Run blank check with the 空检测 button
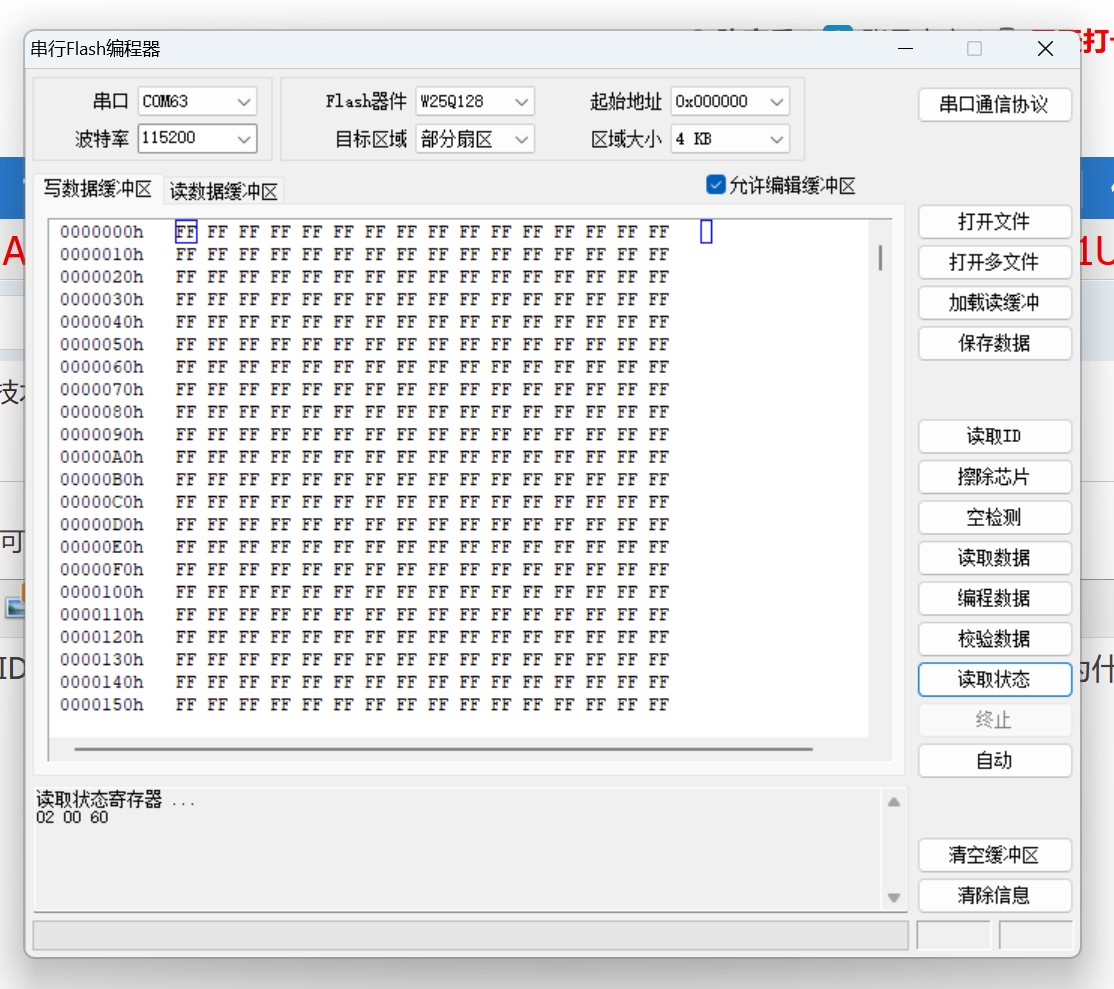This screenshot has width=1114, height=989. pyautogui.click(x=994, y=517)
